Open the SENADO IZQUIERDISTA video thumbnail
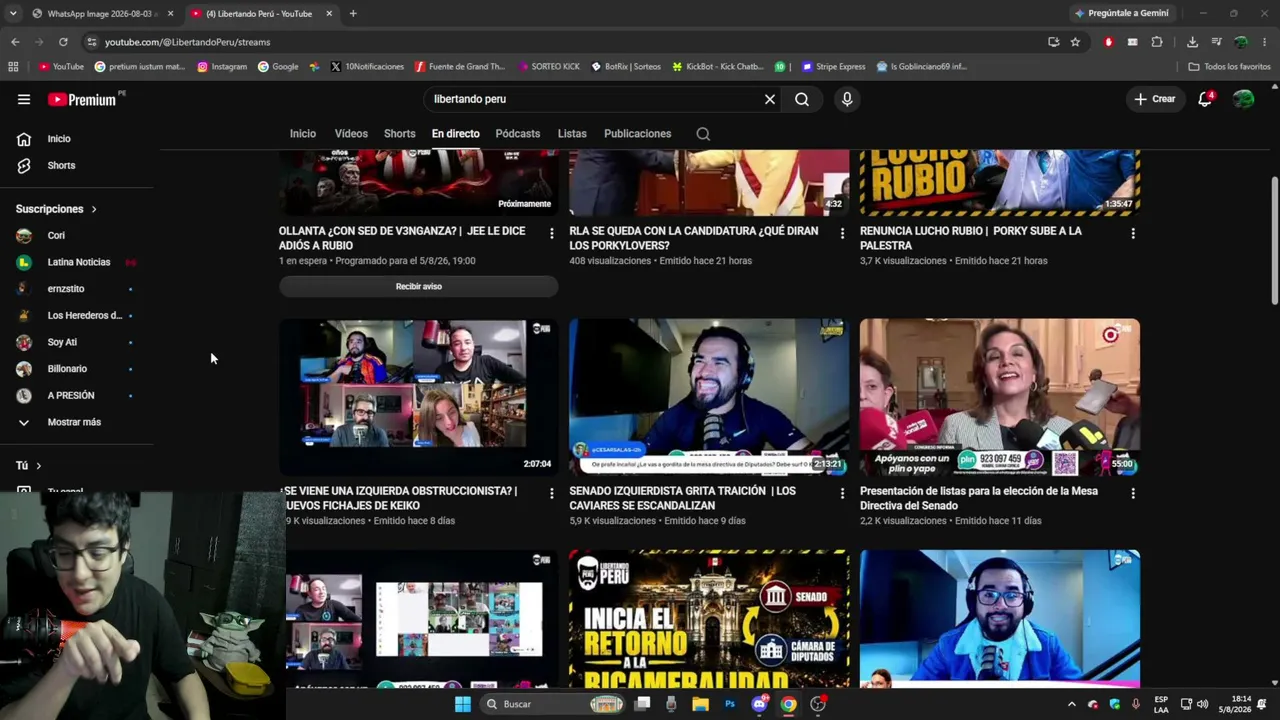This screenshot has height=720, width=1280. (x=709, y=397)
